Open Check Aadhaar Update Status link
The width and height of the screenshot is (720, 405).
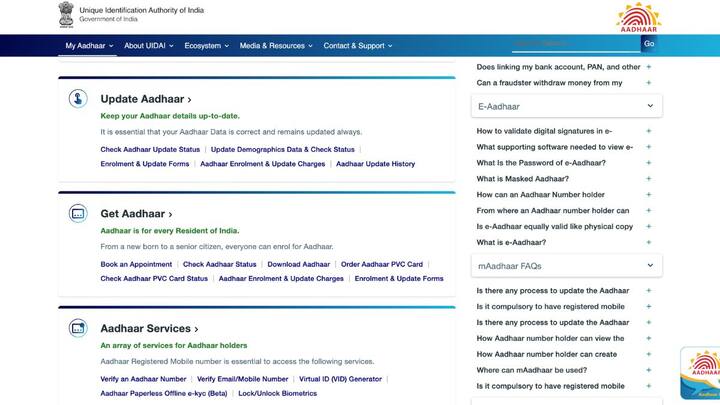(150, 150)
